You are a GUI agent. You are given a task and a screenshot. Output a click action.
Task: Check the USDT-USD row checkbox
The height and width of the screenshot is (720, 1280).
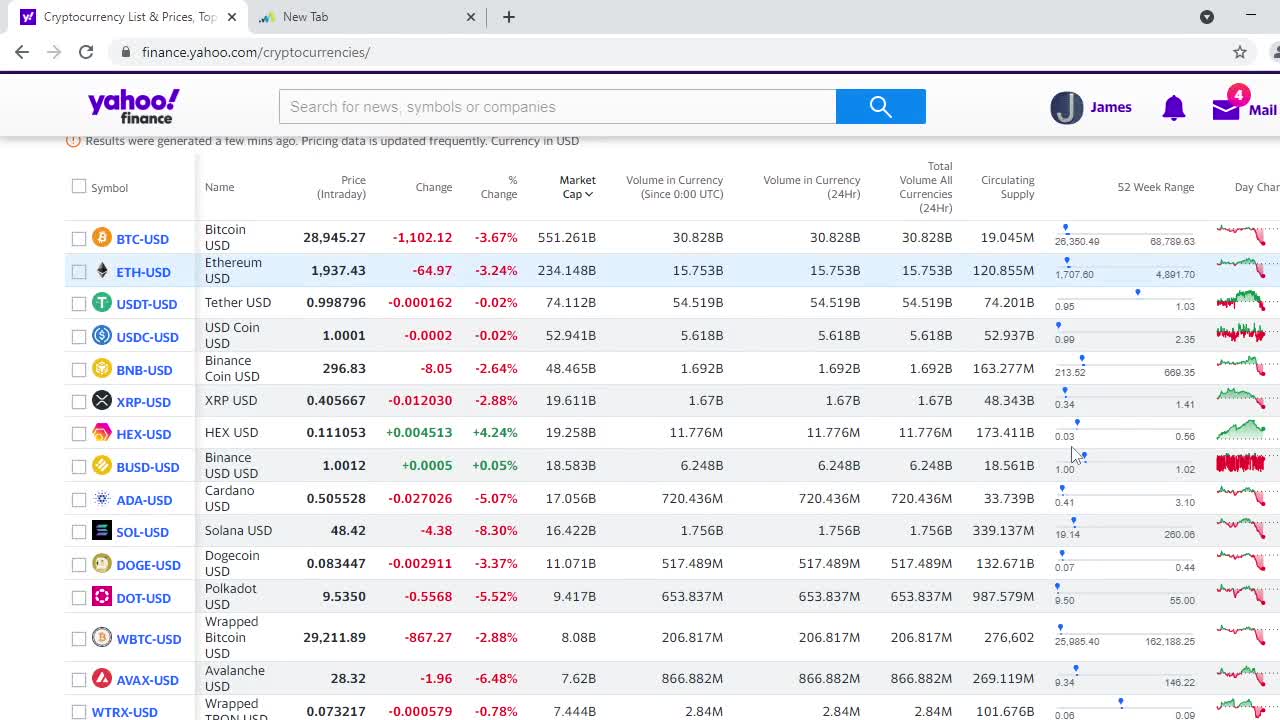pyautogui.click(x=79, y=304)
